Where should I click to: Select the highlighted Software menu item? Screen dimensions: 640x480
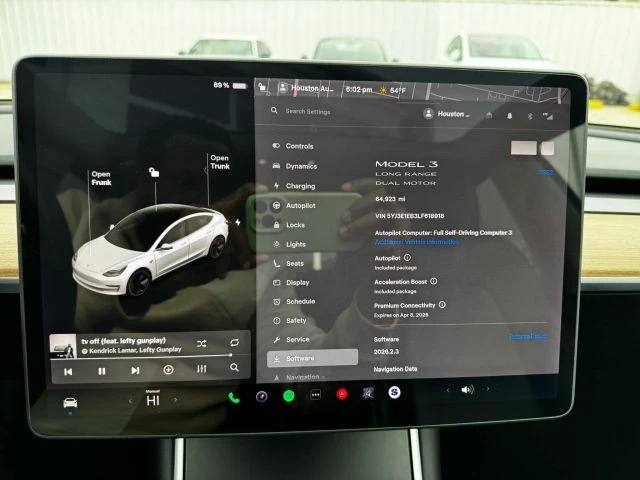click(x=313, y=358)
